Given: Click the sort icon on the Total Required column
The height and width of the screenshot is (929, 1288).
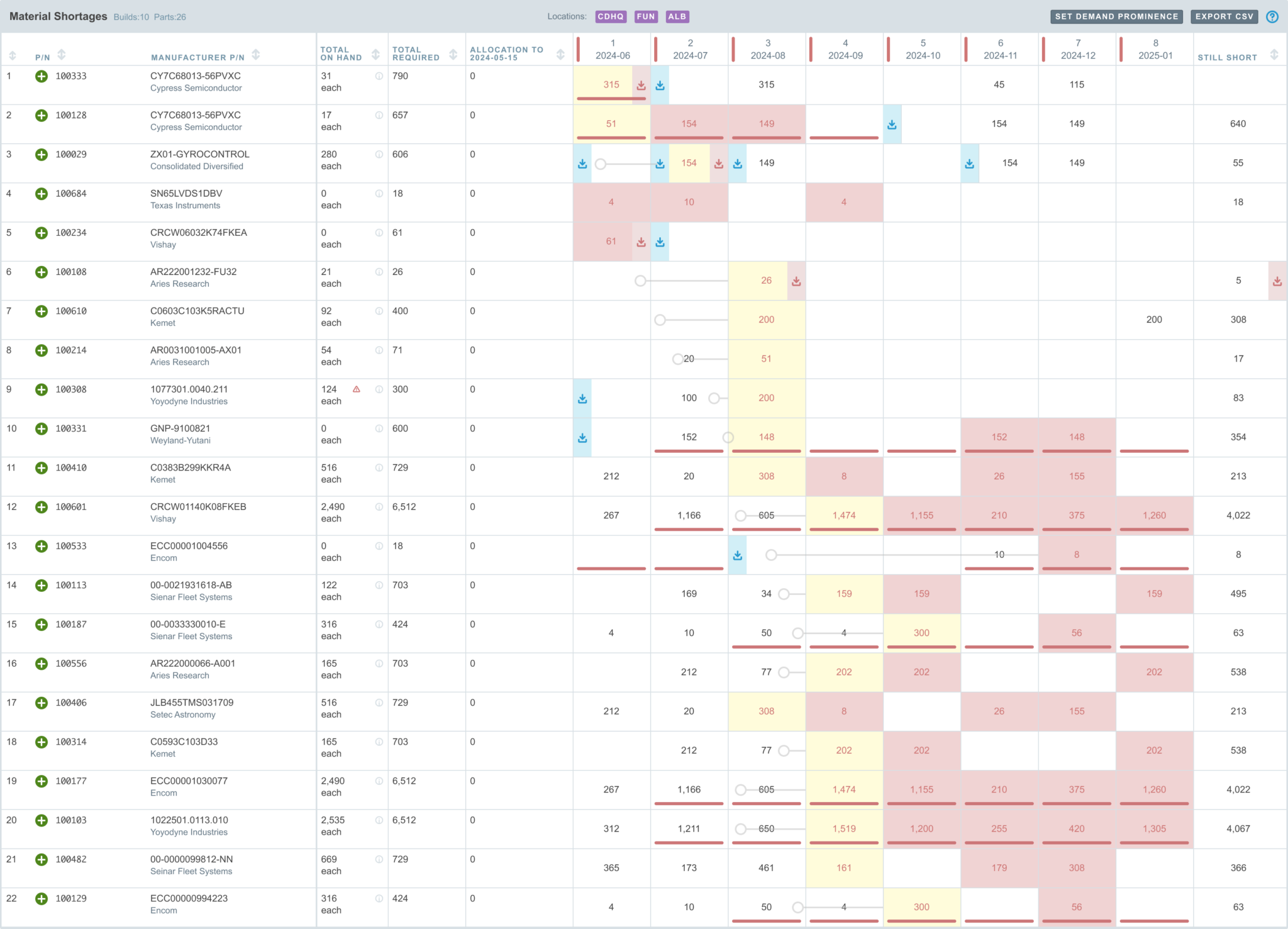Looking at the screenshot, I should coord(453,55).
